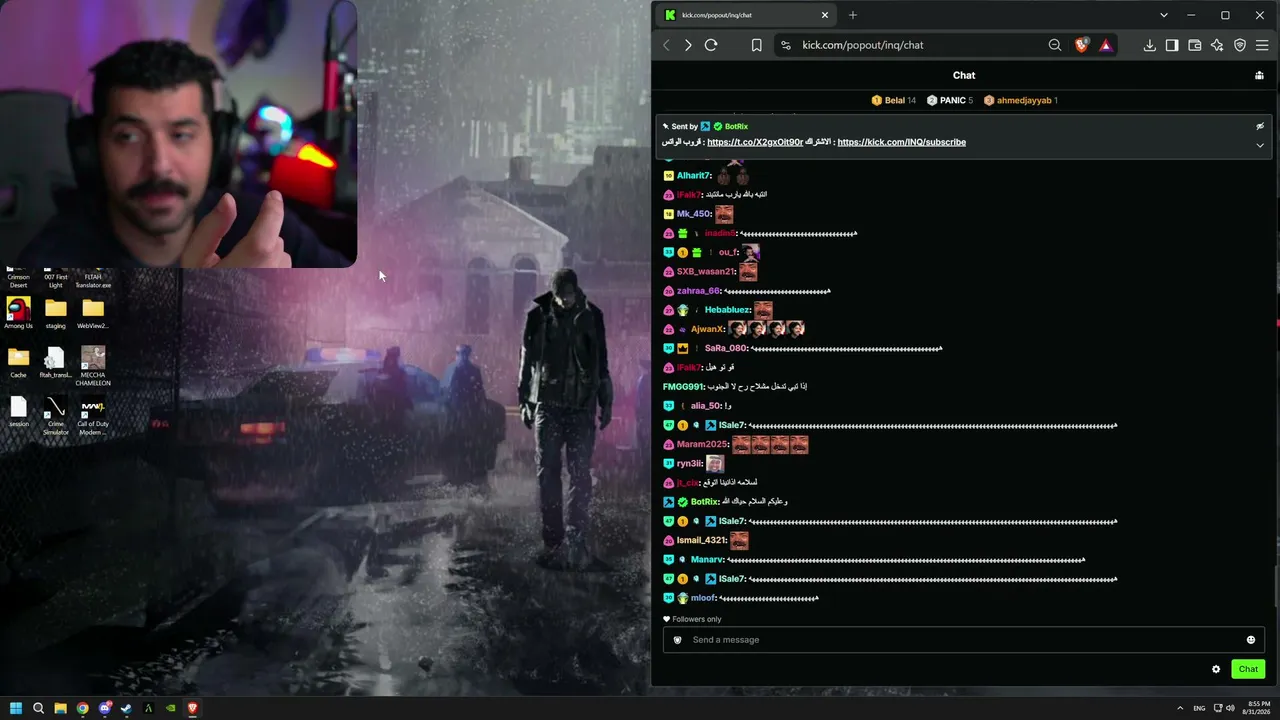Toggle the Brave sidebar panel
This screenshot has height=720, width=1280.
[1172, 45]
